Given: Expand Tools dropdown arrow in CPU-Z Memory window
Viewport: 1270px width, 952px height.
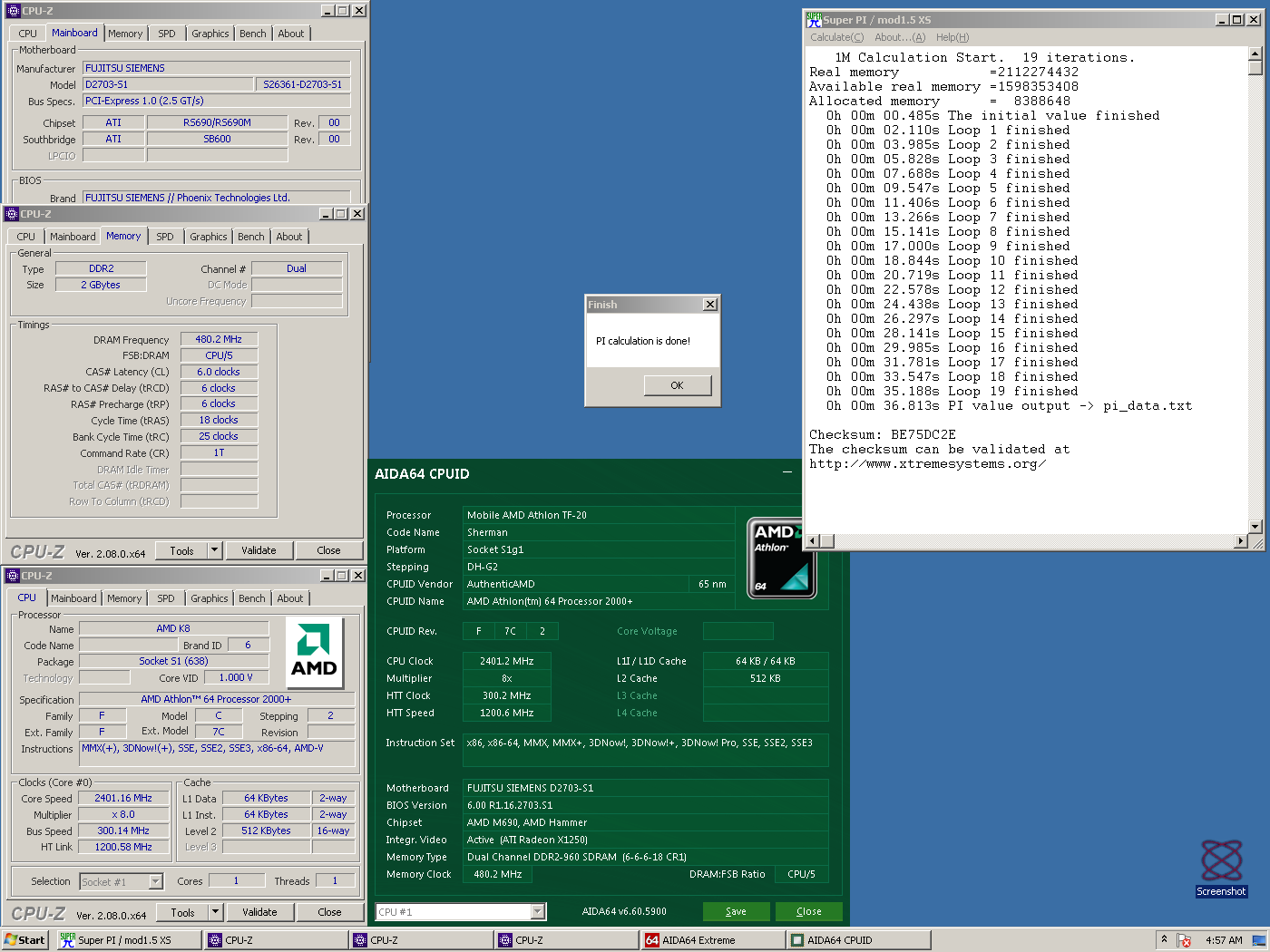Looking at the screenshot, I should click(x=215, y=550).
